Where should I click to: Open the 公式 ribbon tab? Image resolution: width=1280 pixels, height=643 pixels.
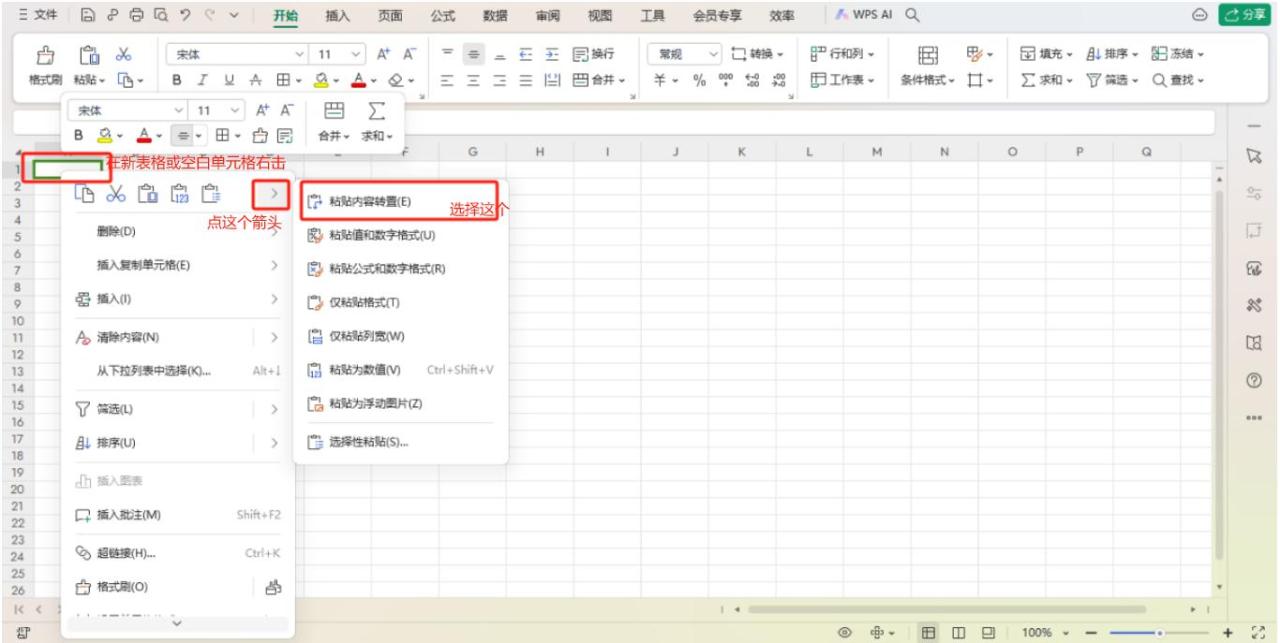[442, 16]
